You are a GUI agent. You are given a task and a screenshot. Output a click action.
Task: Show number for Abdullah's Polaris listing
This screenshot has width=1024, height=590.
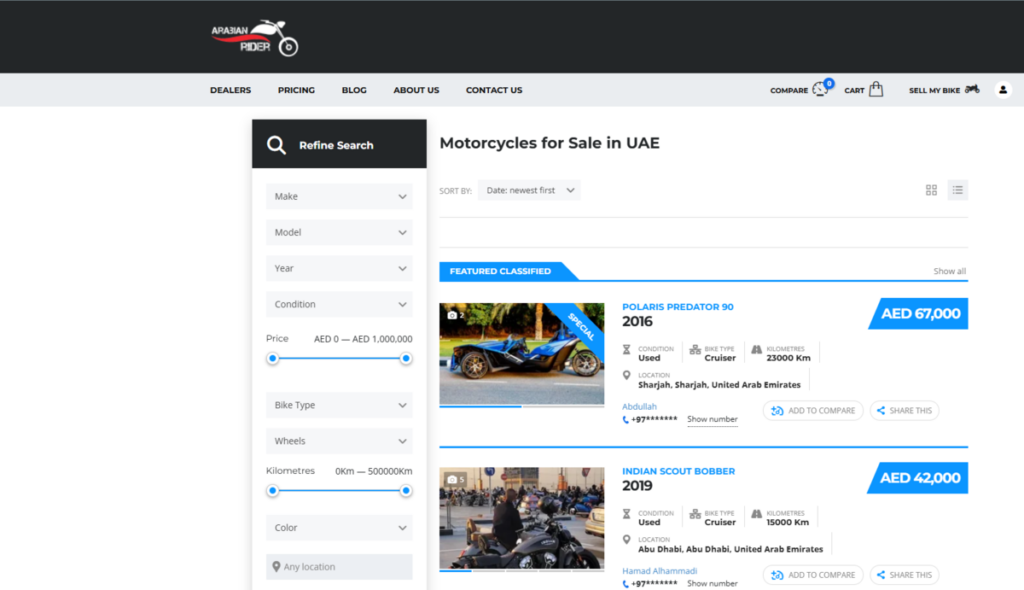[712, 419]
